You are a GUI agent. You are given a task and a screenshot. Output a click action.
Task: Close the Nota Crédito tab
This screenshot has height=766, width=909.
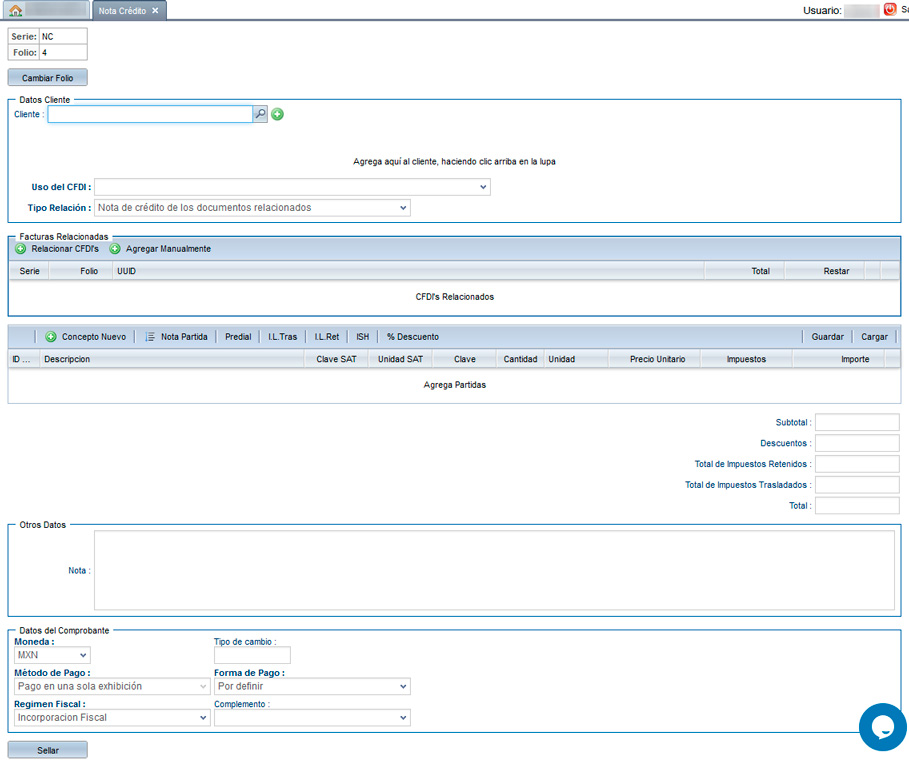(x=155, y=10)
